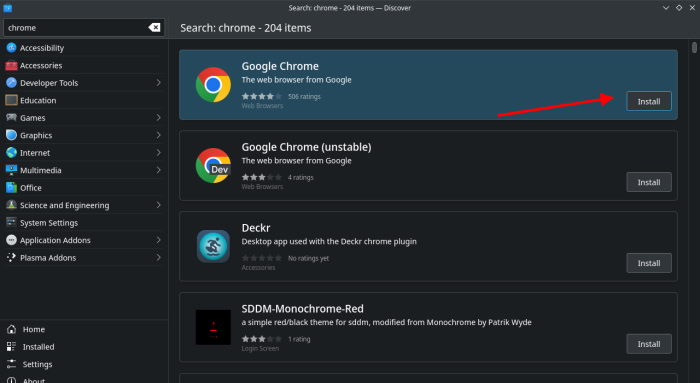Click the Education category icon
Screen dimensions: 700x383
12,100
